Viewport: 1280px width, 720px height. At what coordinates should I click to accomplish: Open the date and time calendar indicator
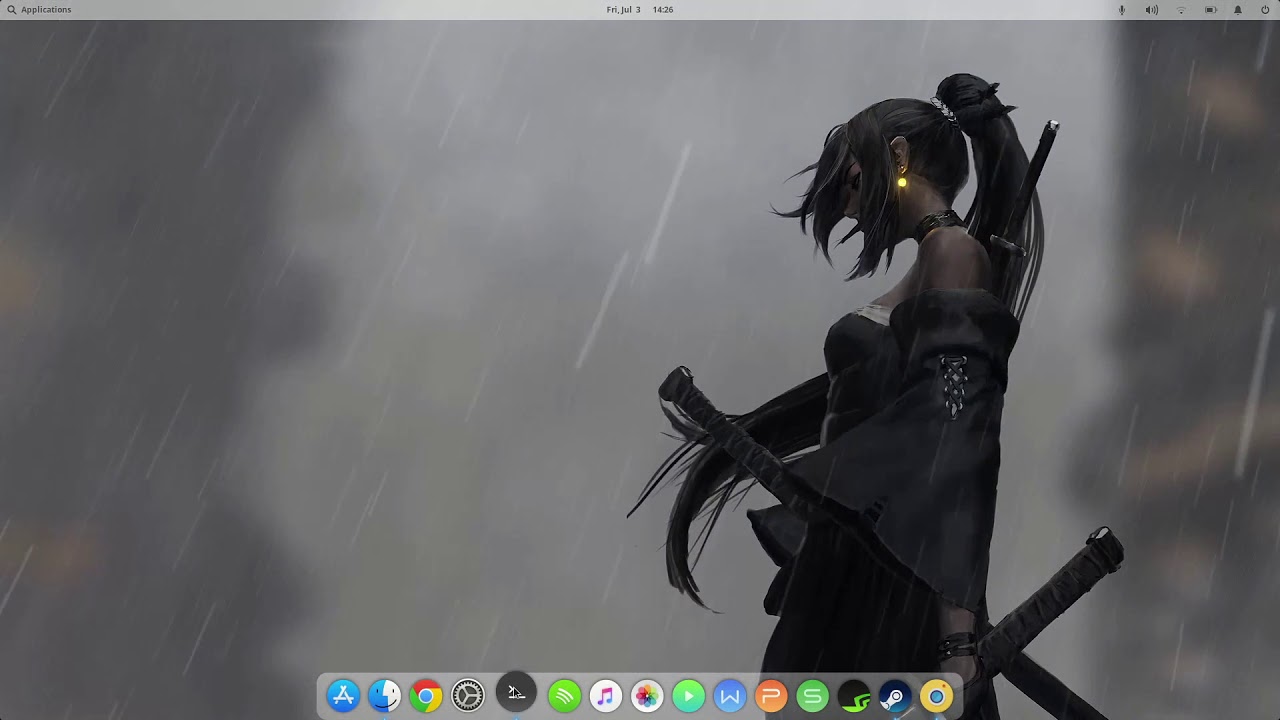(x=639, y=9)
